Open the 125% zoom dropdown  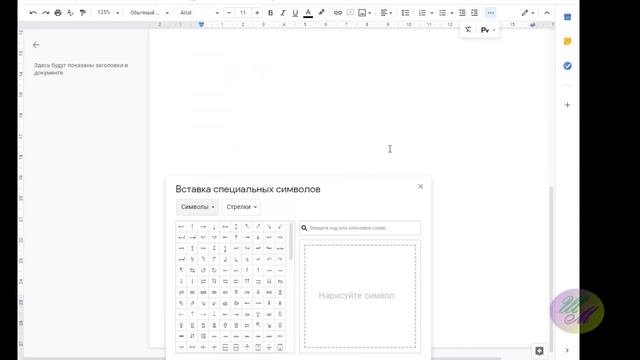pos(108,13)
